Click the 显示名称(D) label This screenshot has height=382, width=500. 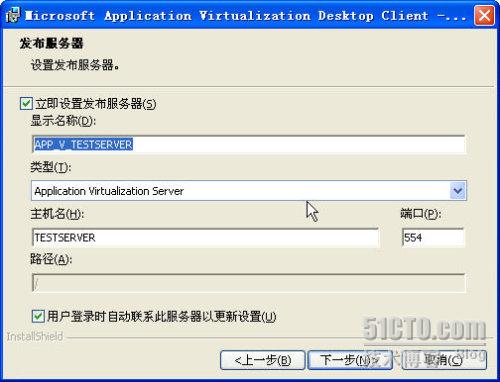tap(63, 121)
